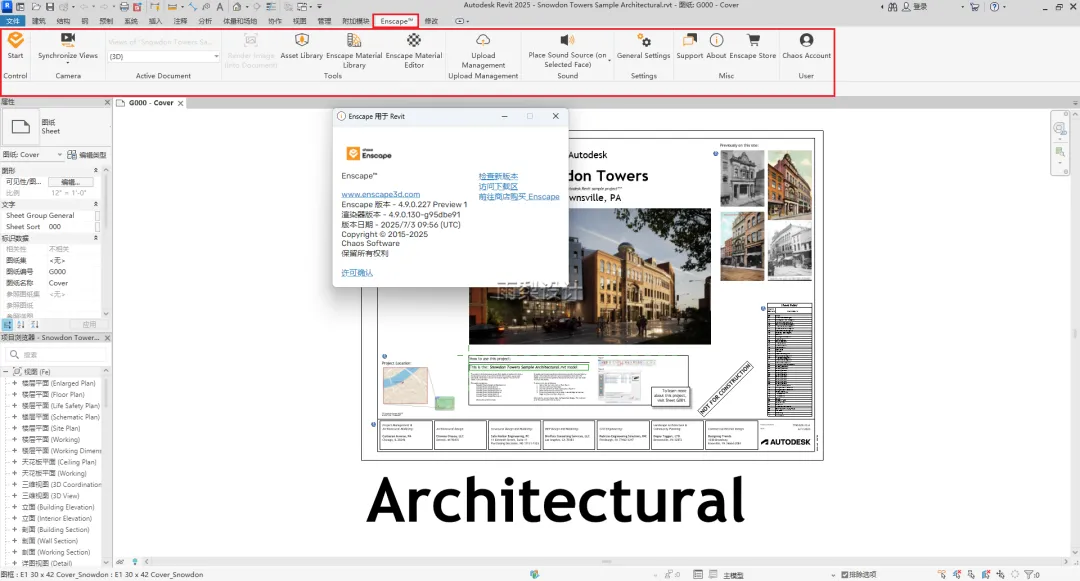Open the Asset Library

(302, 45)
